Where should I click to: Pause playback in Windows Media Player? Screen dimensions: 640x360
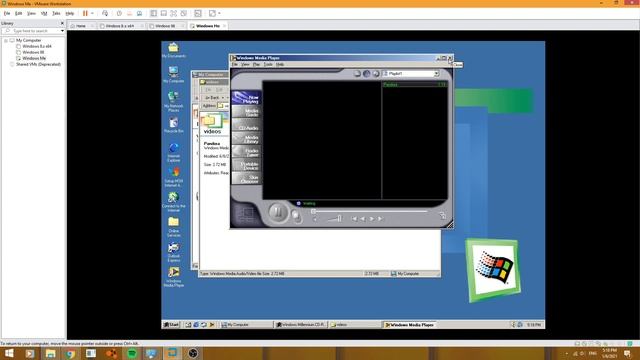point(278,213)
